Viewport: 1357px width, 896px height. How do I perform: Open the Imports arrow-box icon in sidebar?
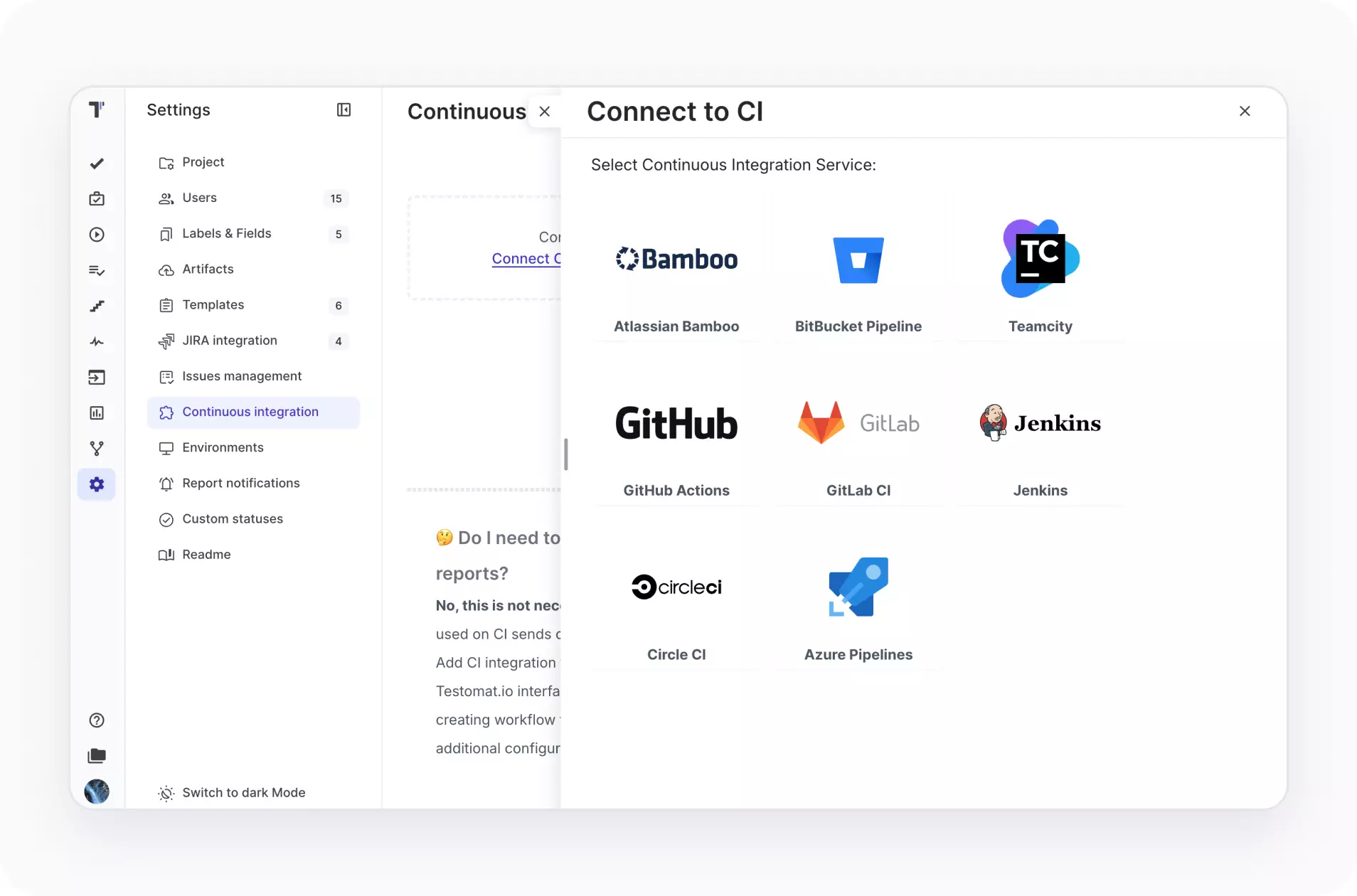coord(97,378)
